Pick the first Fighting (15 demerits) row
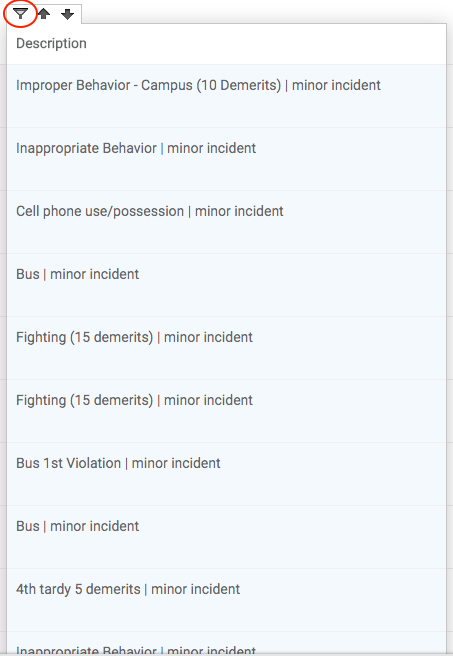This screenshot has height=656, width=453. (226, 348)
